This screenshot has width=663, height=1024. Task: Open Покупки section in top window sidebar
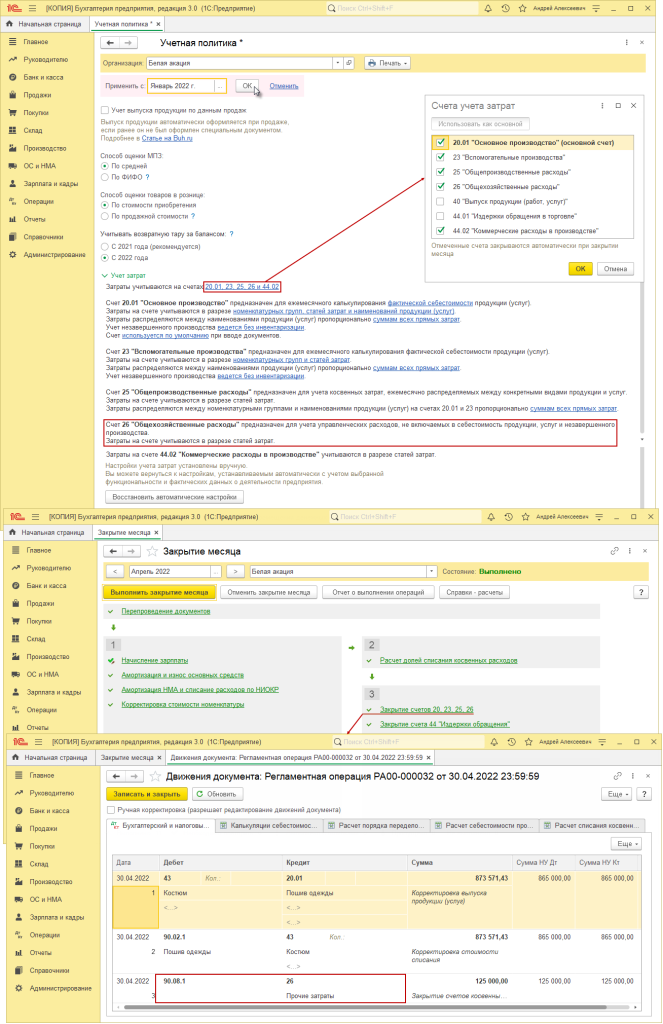(36, 112)
